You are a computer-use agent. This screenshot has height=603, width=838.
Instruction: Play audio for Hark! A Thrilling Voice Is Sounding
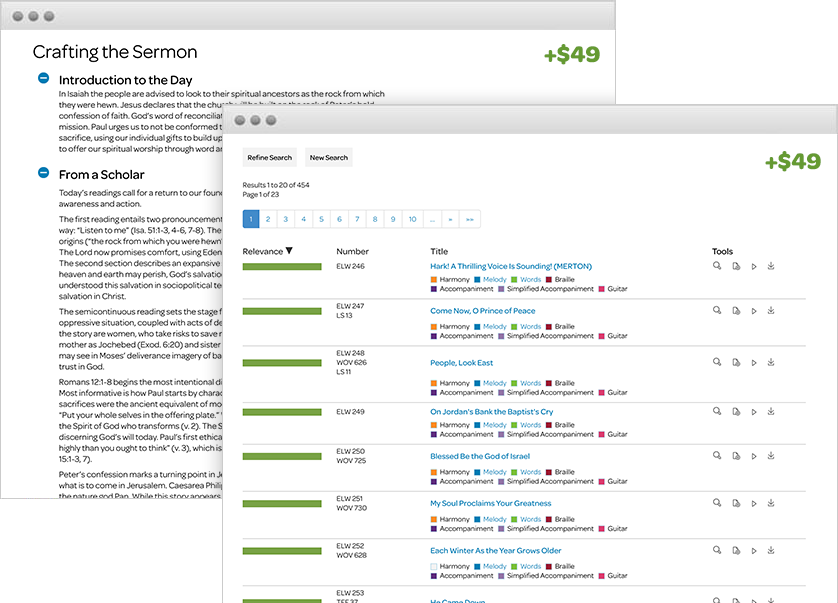754,266
